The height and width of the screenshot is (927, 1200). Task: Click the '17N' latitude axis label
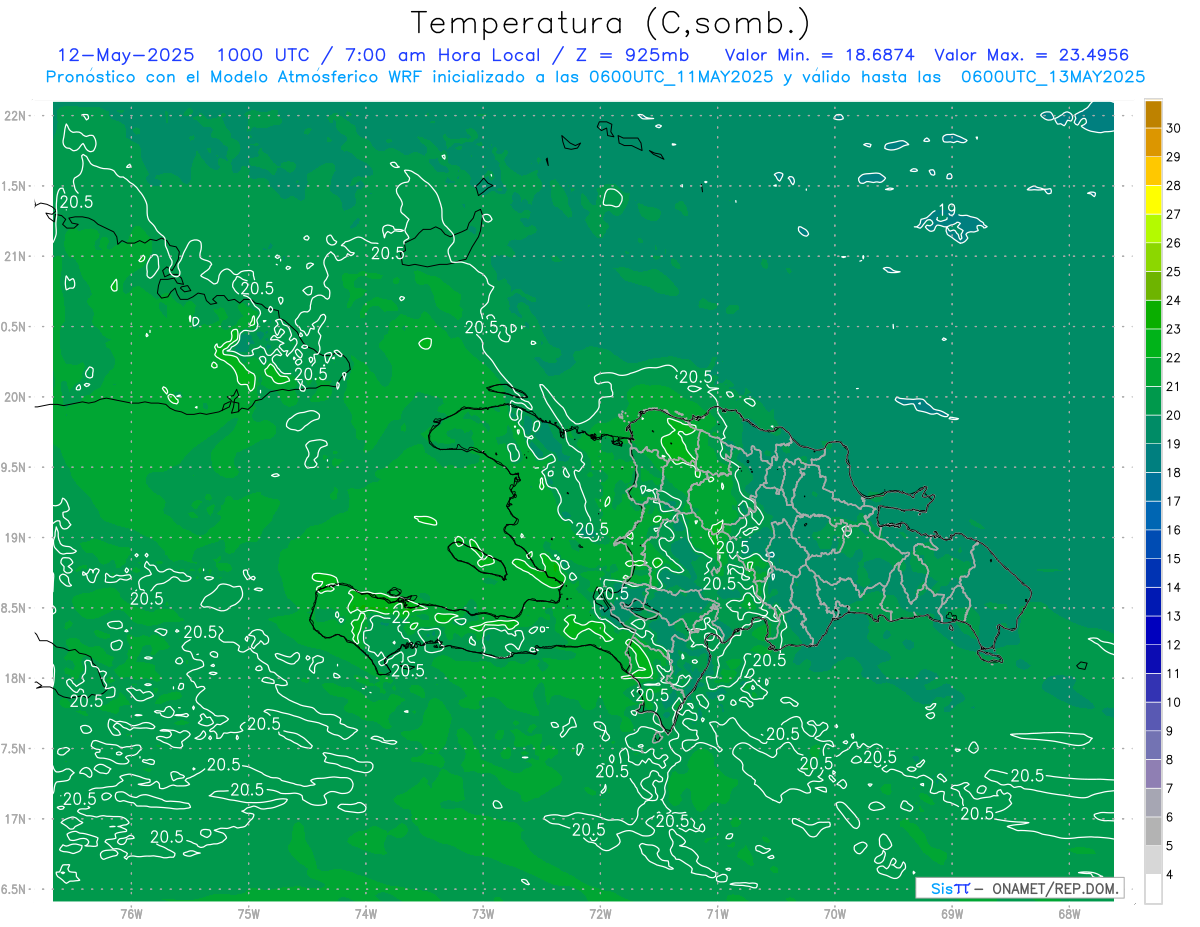tap(15, 819)
